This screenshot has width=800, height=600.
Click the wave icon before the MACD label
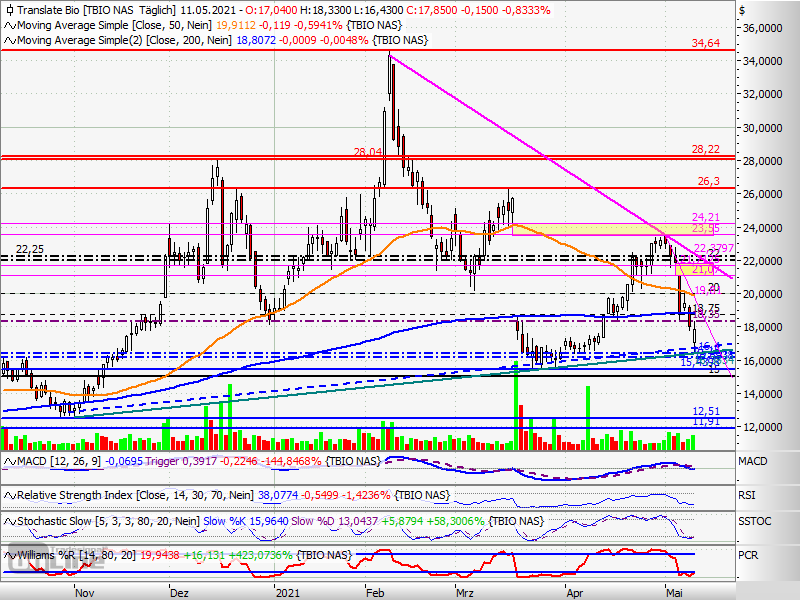click(10, 462)
